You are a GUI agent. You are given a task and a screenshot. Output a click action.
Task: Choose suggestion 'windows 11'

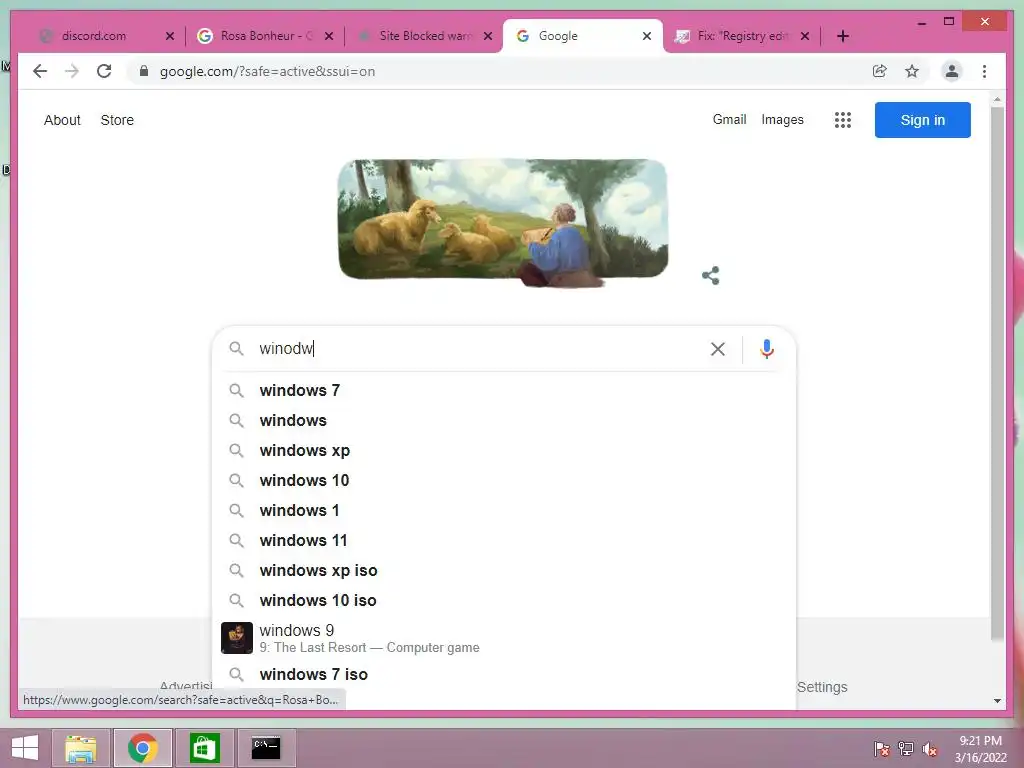[504, 541]
